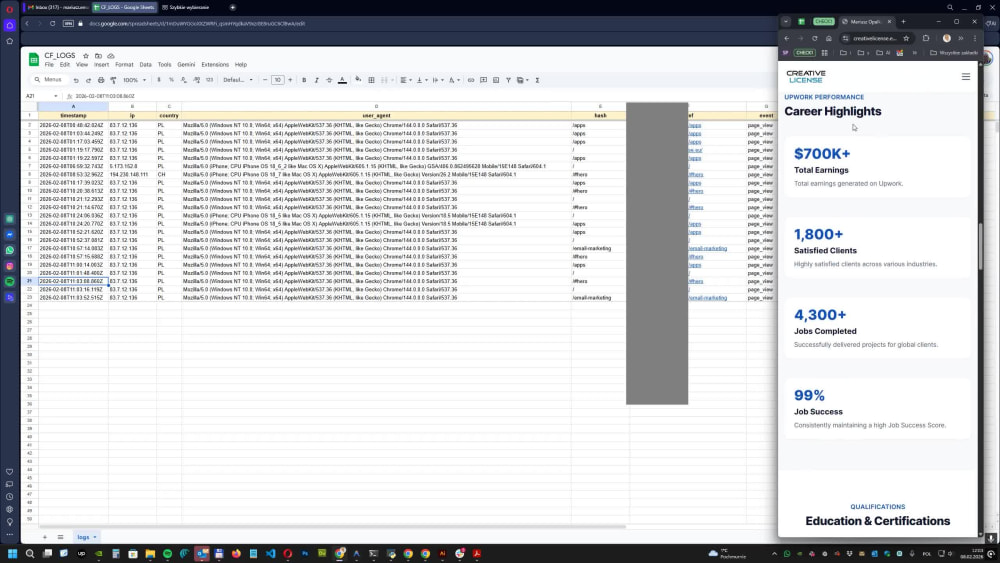The image size is (1000, 563).
Task: Click the Redo icon in Sheets toolbar
Action: [x=88, y=80]
